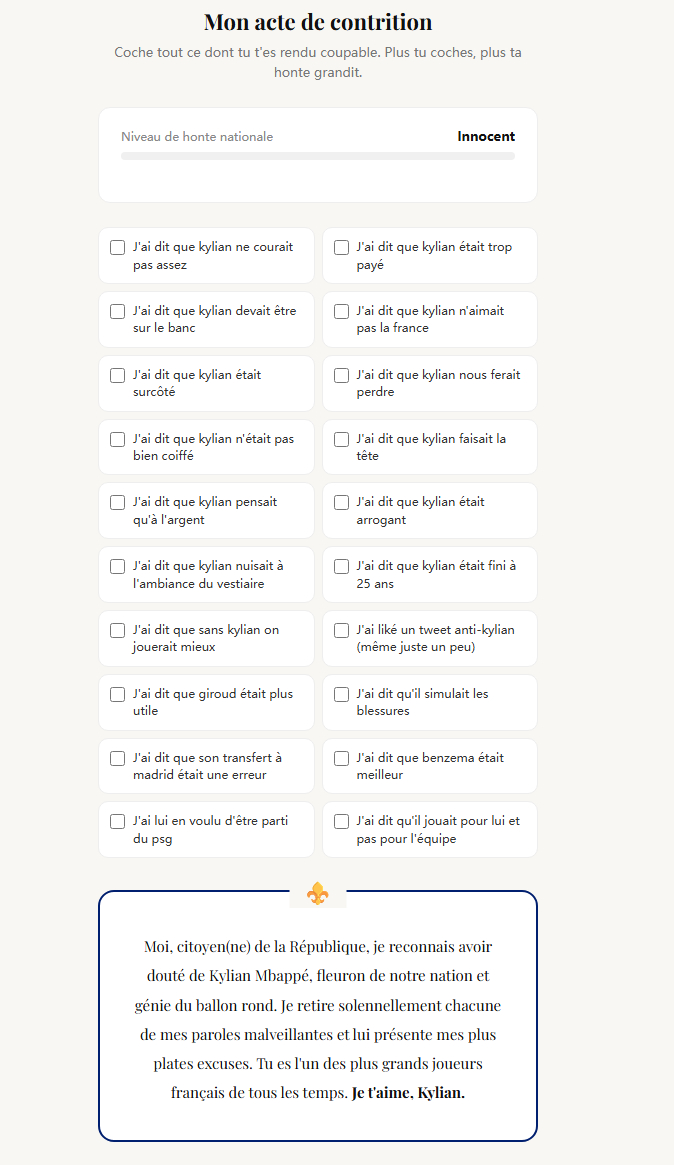Click the national shame level progress bar
Screen dimensions: 674x1165
tap(318, 156)
